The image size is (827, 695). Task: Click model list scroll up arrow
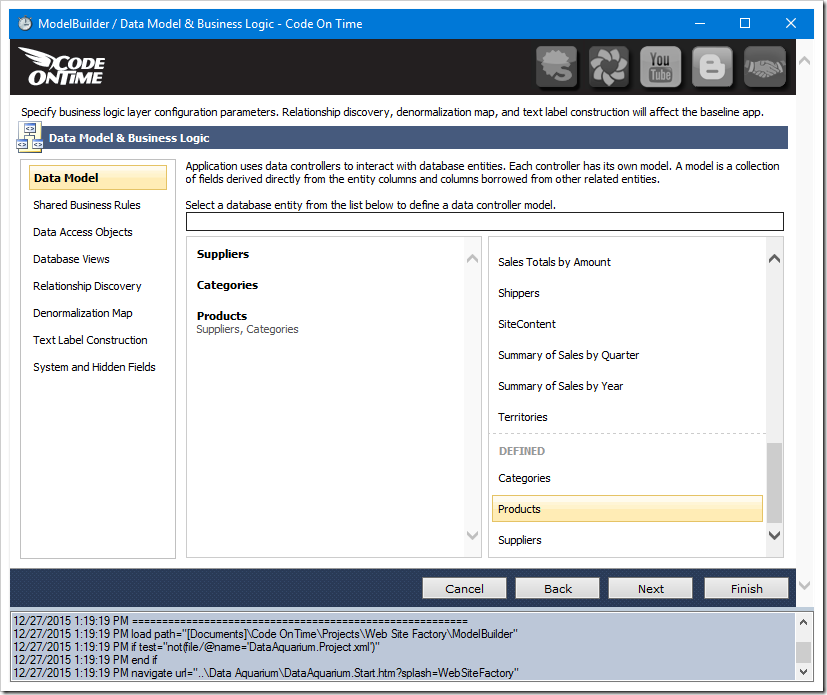[x=473, y=258]
